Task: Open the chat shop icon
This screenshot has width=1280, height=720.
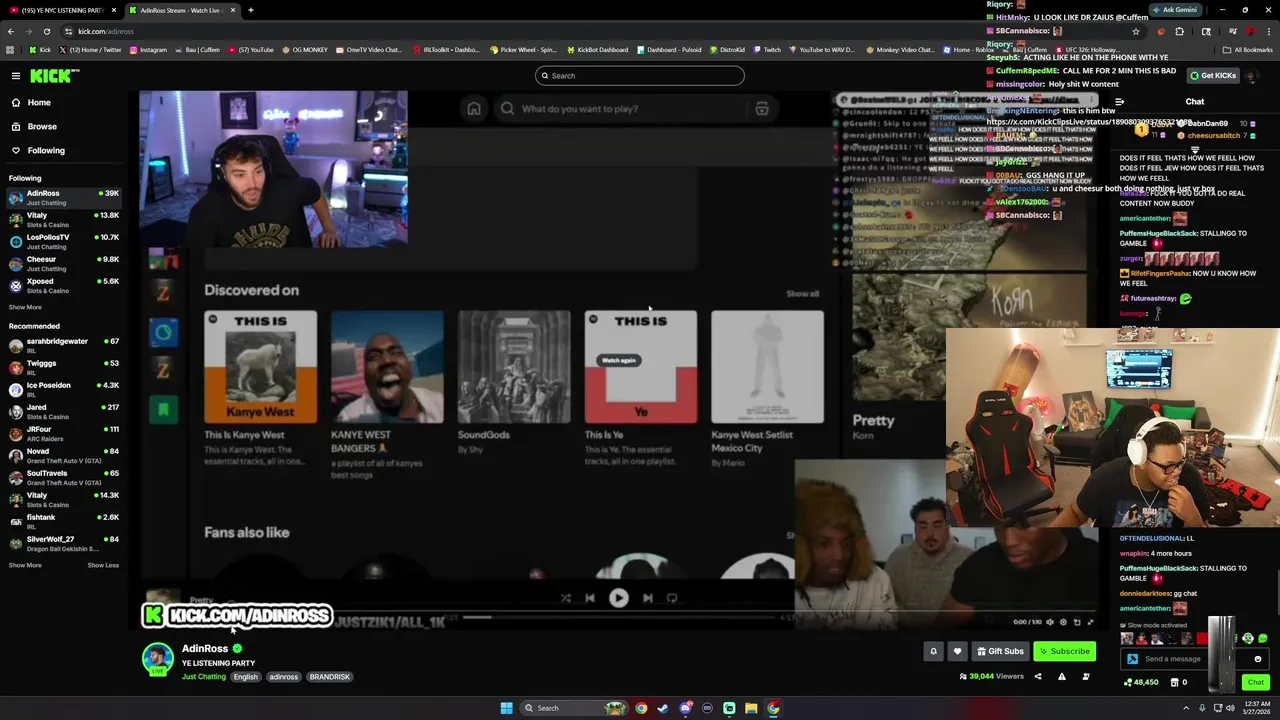Action: click(1175, 682)
